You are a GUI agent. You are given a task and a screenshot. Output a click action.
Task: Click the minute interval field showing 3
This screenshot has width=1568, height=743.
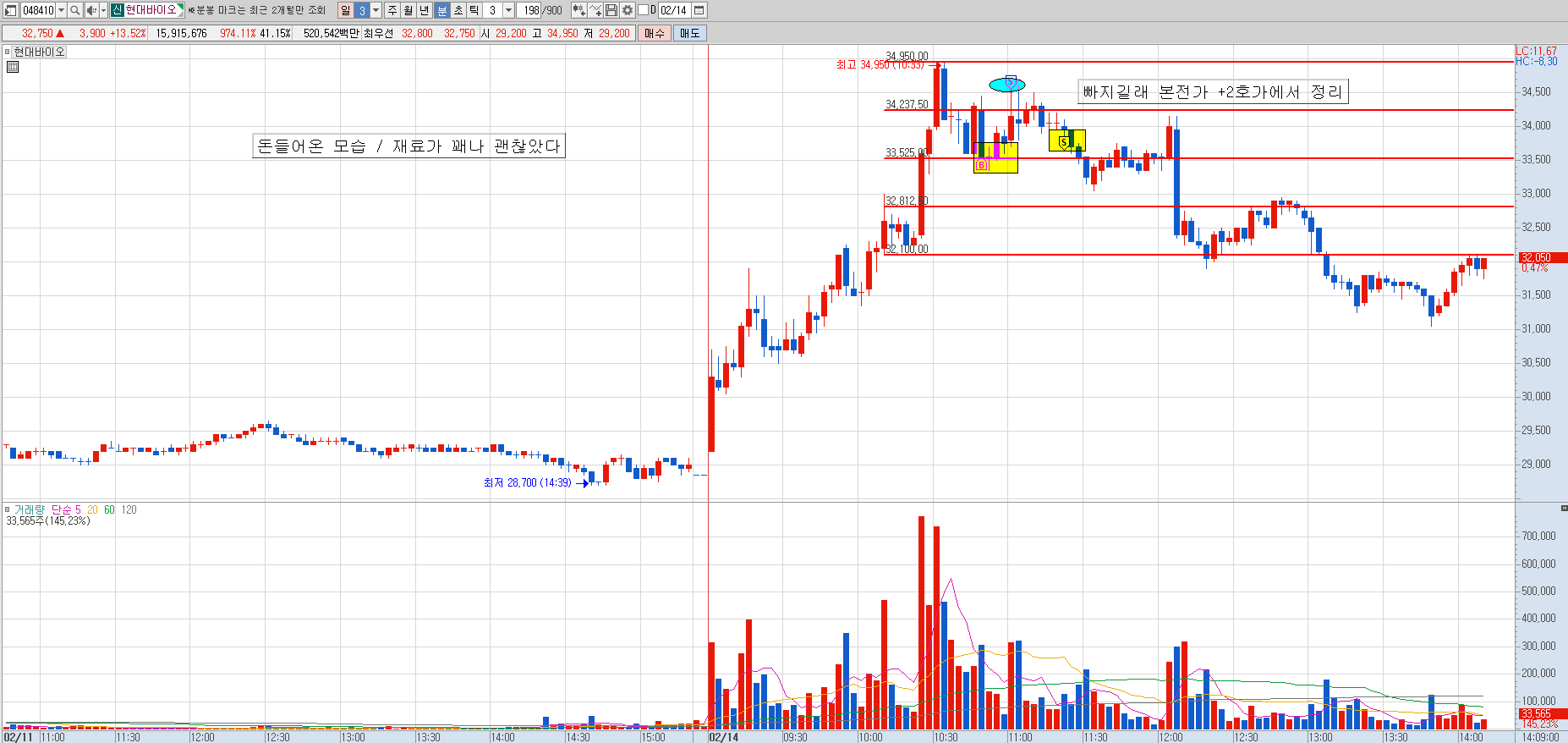click(x=493, y=10)
